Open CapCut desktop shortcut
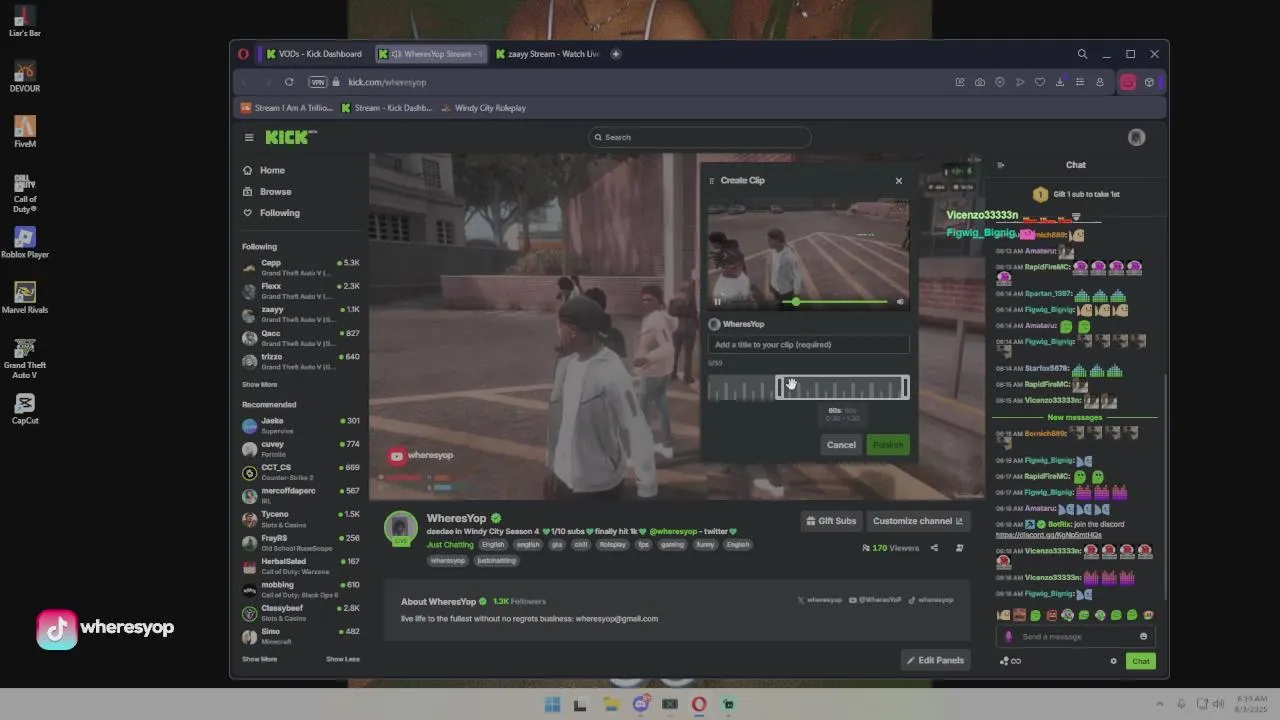1280x720 pixels. [x=25, y=408]
